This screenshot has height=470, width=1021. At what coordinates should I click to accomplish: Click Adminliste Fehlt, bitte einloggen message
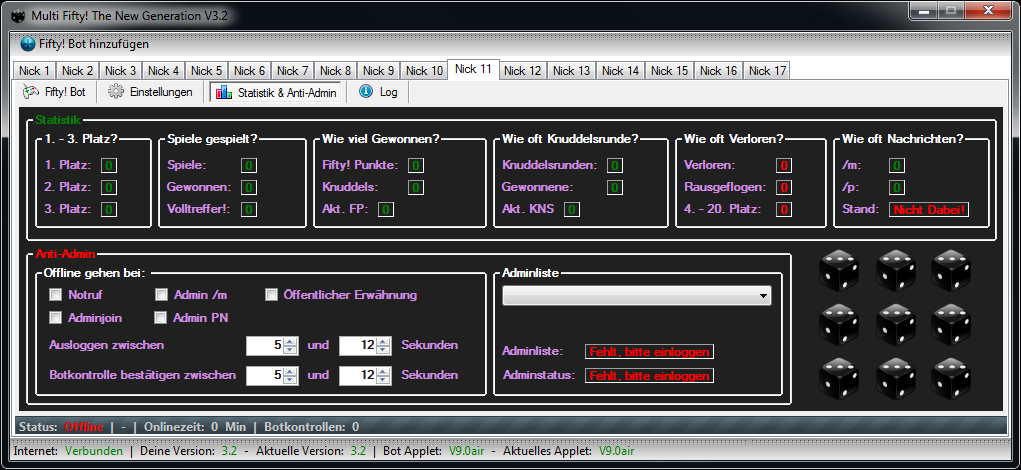(x=649, y=352)
